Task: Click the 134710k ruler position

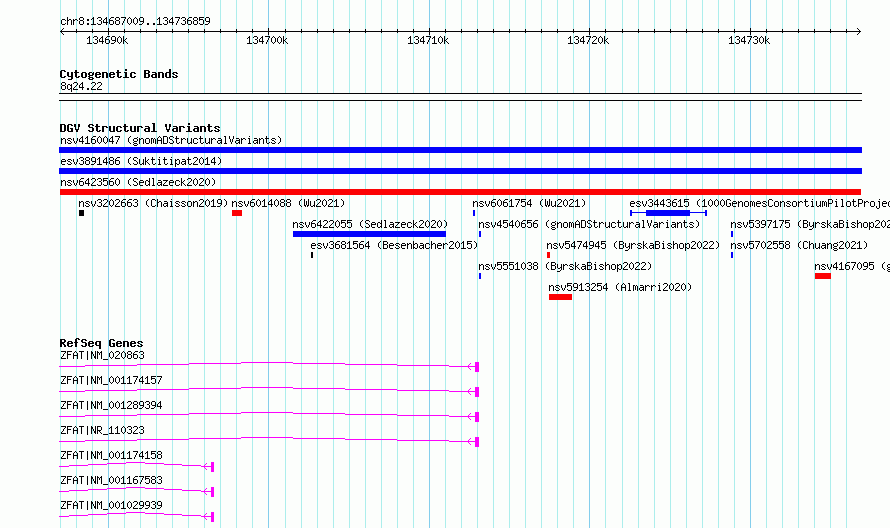Action: 428,40
